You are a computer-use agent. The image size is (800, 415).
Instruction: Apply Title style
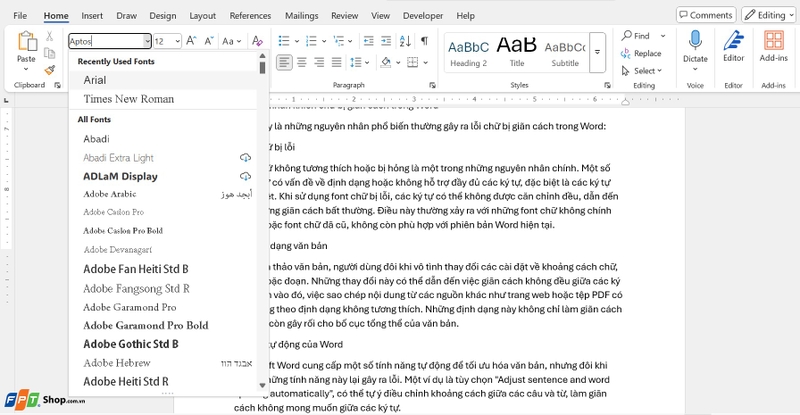tap(516, 53)
